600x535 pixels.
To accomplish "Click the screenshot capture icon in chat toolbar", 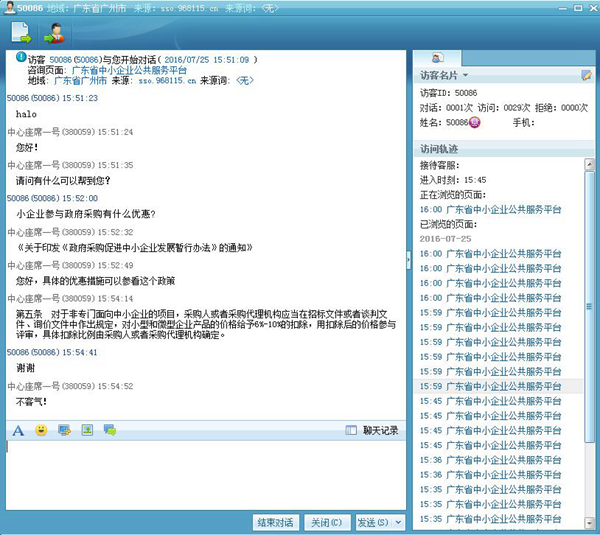I will (64, 430).
